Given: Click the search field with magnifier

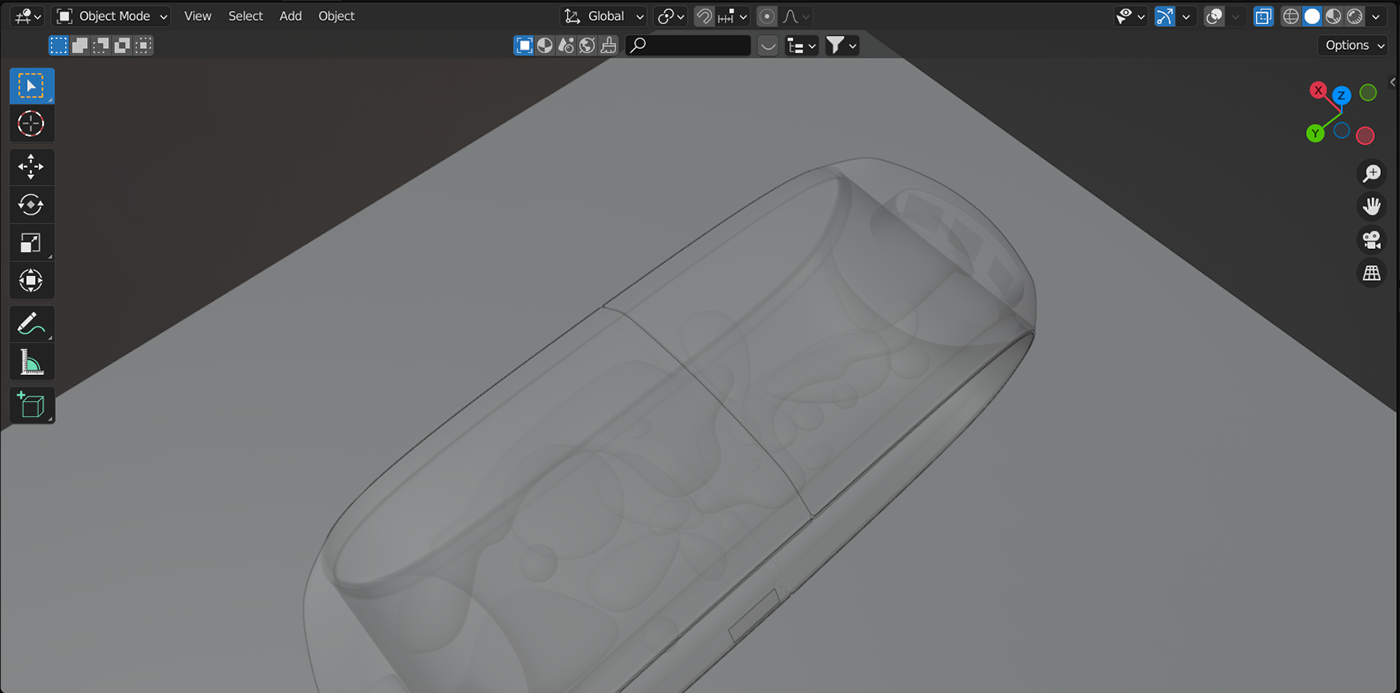Looking at the screenshot, I should [x=688, y=45].
